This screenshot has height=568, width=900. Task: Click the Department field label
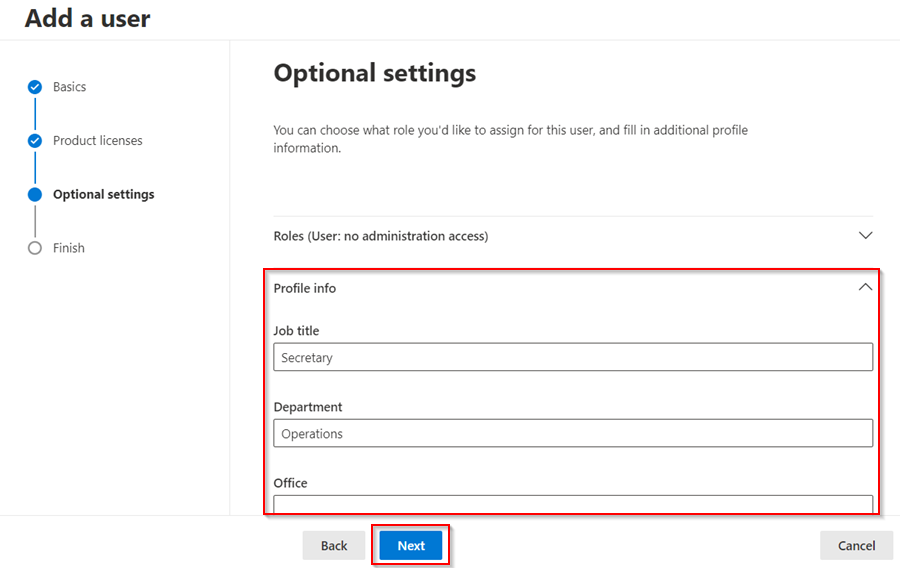(308, 407)
